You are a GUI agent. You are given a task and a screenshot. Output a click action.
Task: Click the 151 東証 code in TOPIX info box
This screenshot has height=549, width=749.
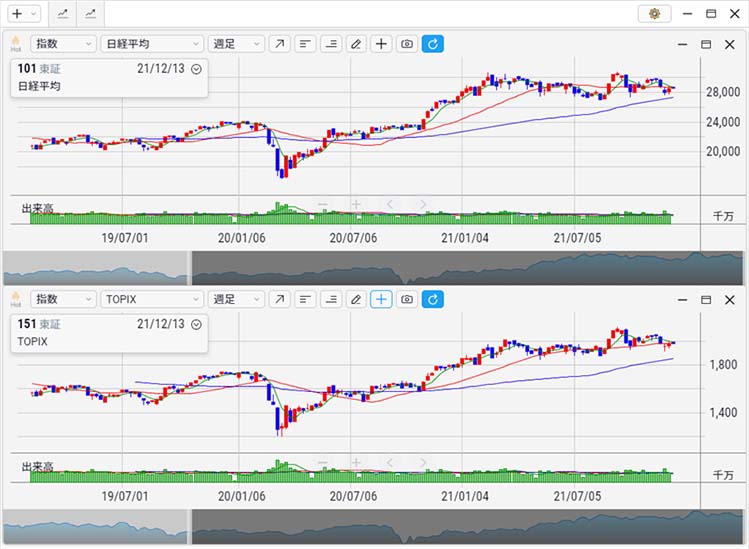[x=39, y=324]
